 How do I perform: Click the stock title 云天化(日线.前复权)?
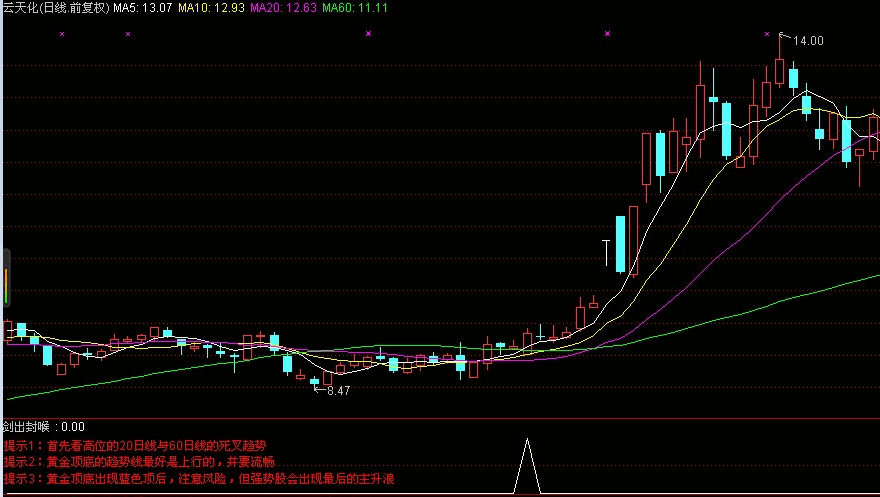pos(56,8)
